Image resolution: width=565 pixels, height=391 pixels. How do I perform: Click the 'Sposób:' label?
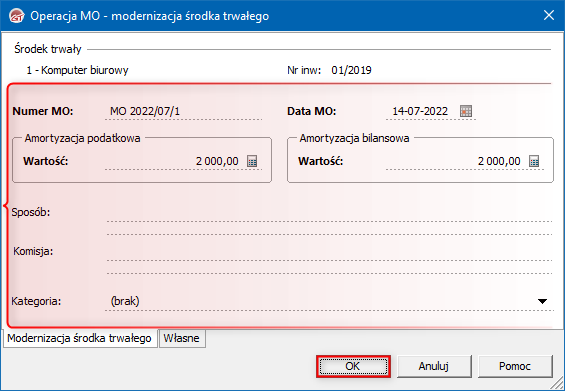(31, 212)
